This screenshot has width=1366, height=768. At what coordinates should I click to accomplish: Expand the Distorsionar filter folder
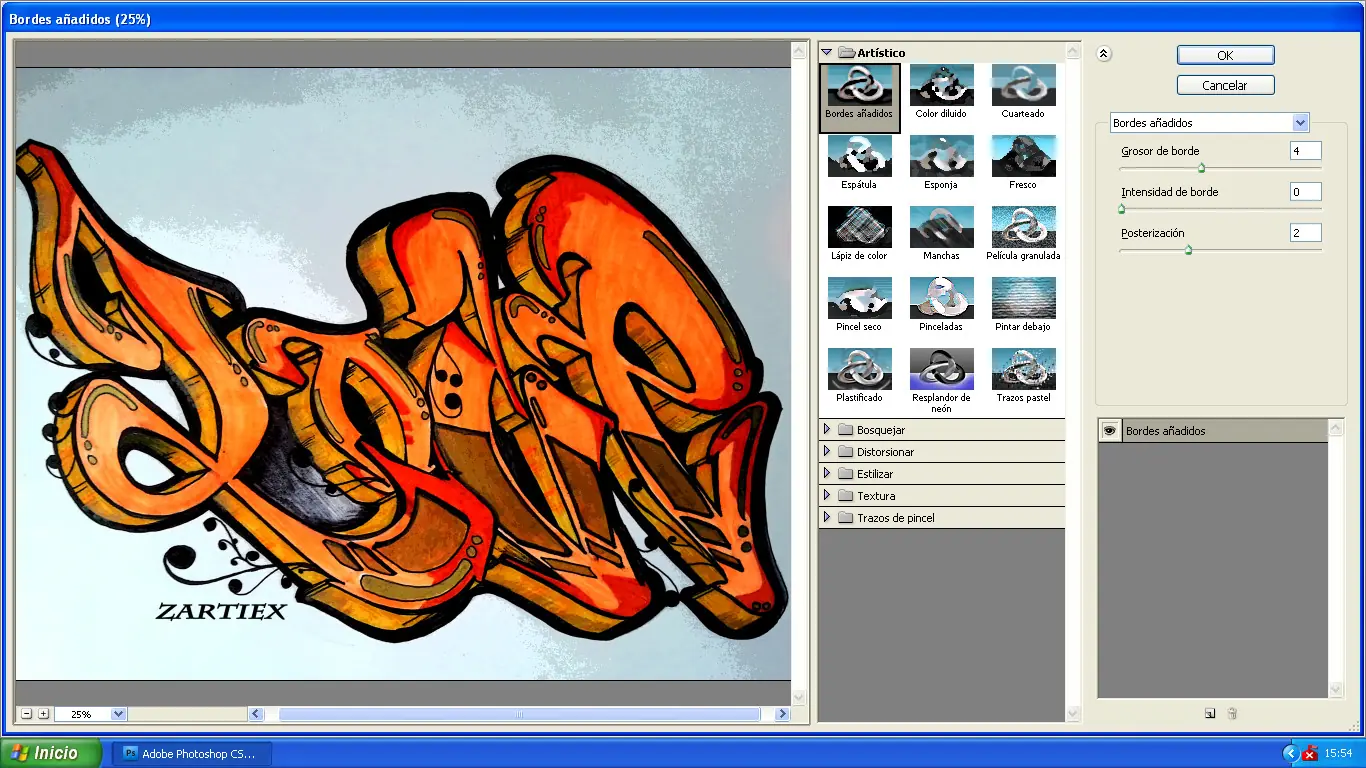pos(827,452)
